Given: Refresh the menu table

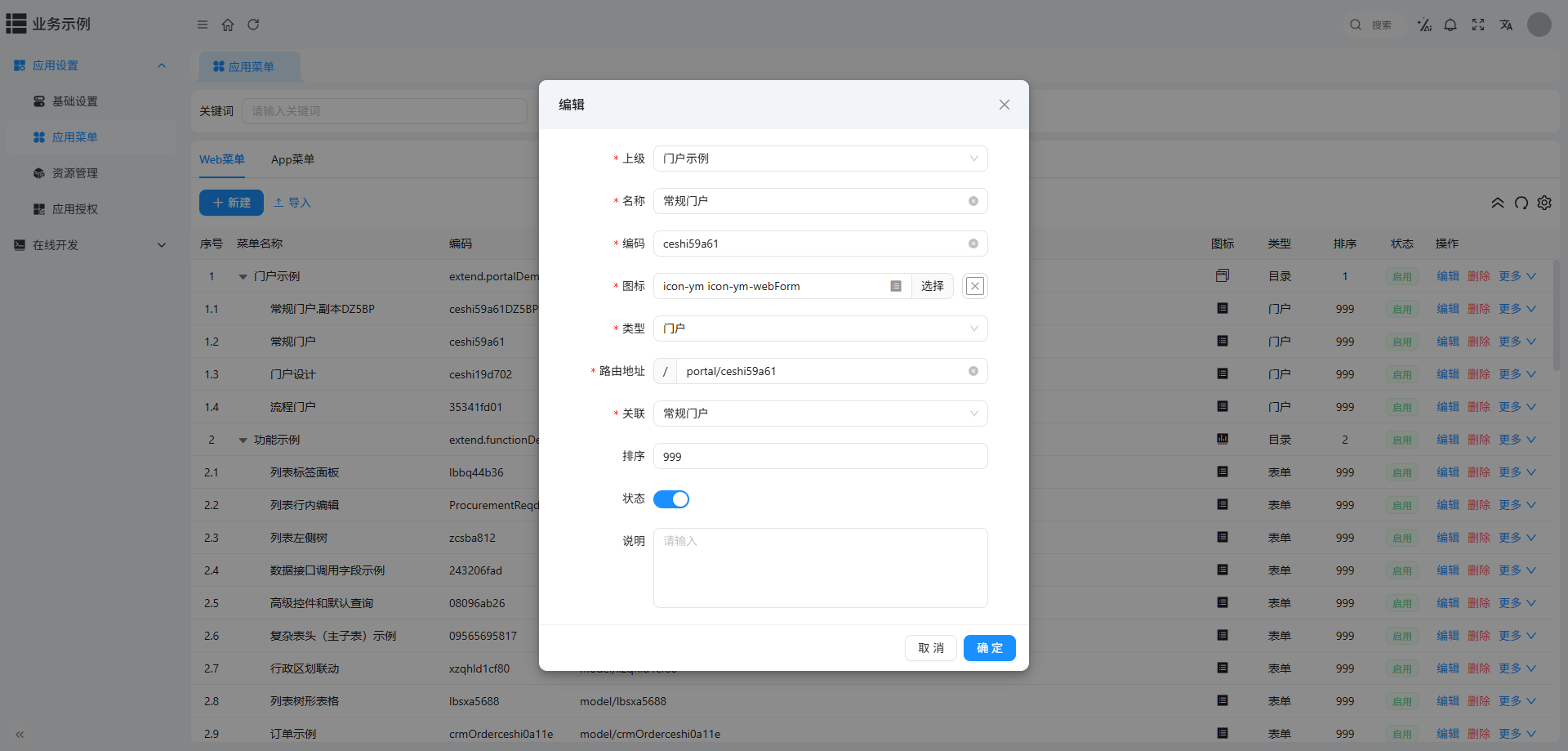Looking at the screenshot, I should point(1521,203).
